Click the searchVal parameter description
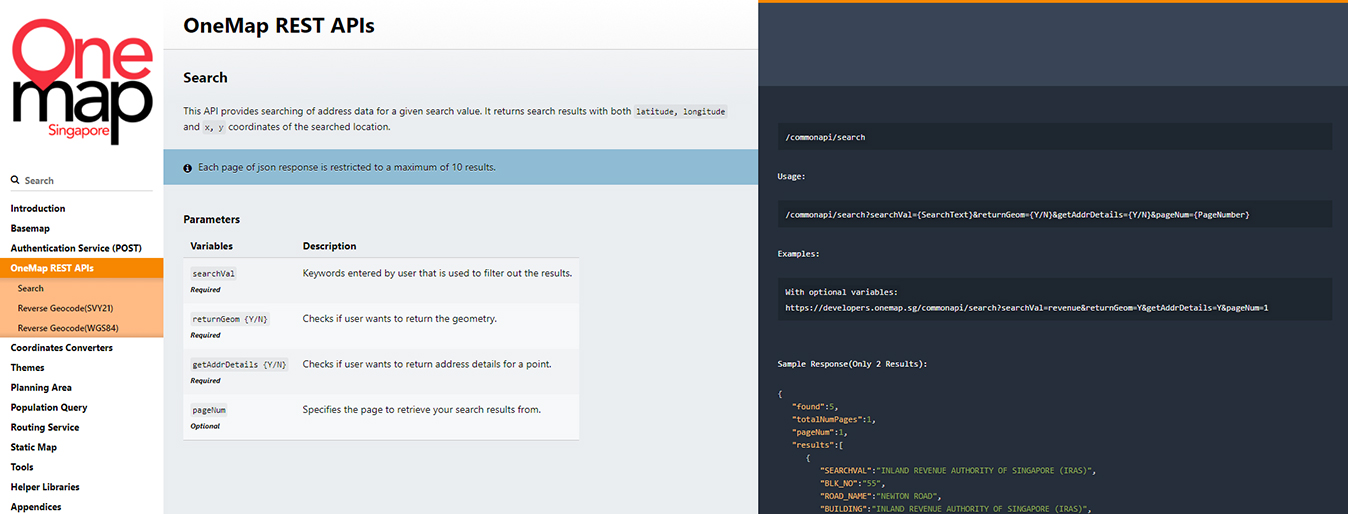Image resolution: width=1348 pixels, height=514 pixels. (437, 273)
